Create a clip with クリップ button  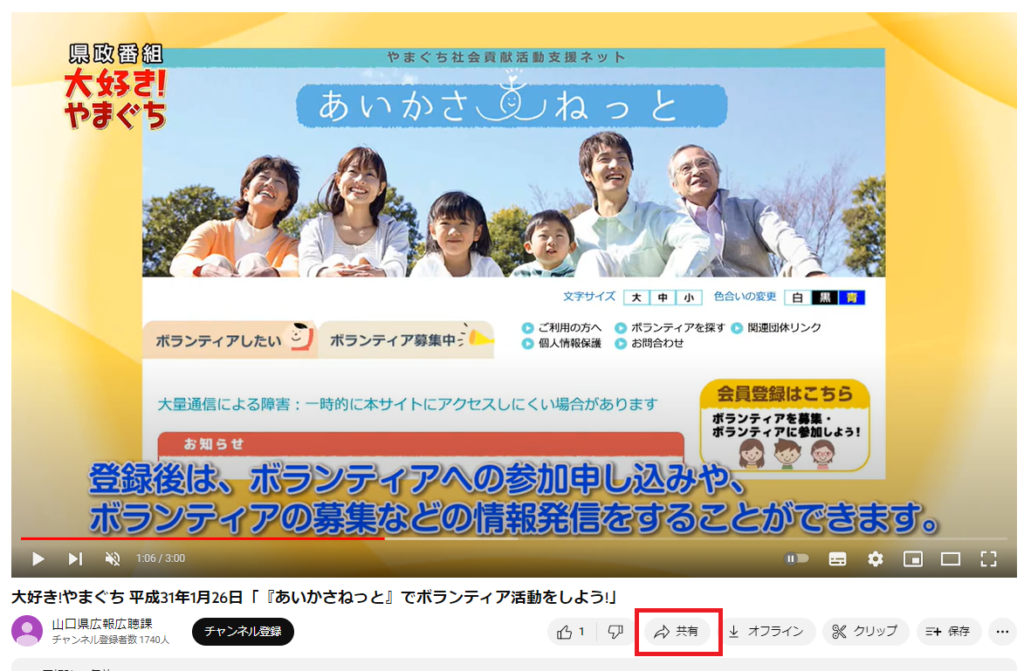point(865,632)
